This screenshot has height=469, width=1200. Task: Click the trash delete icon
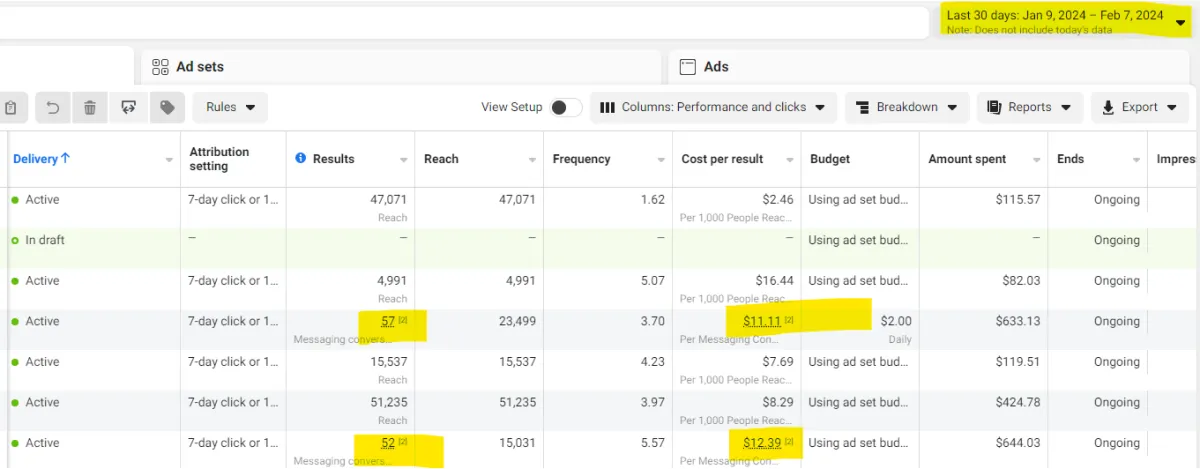90,107
